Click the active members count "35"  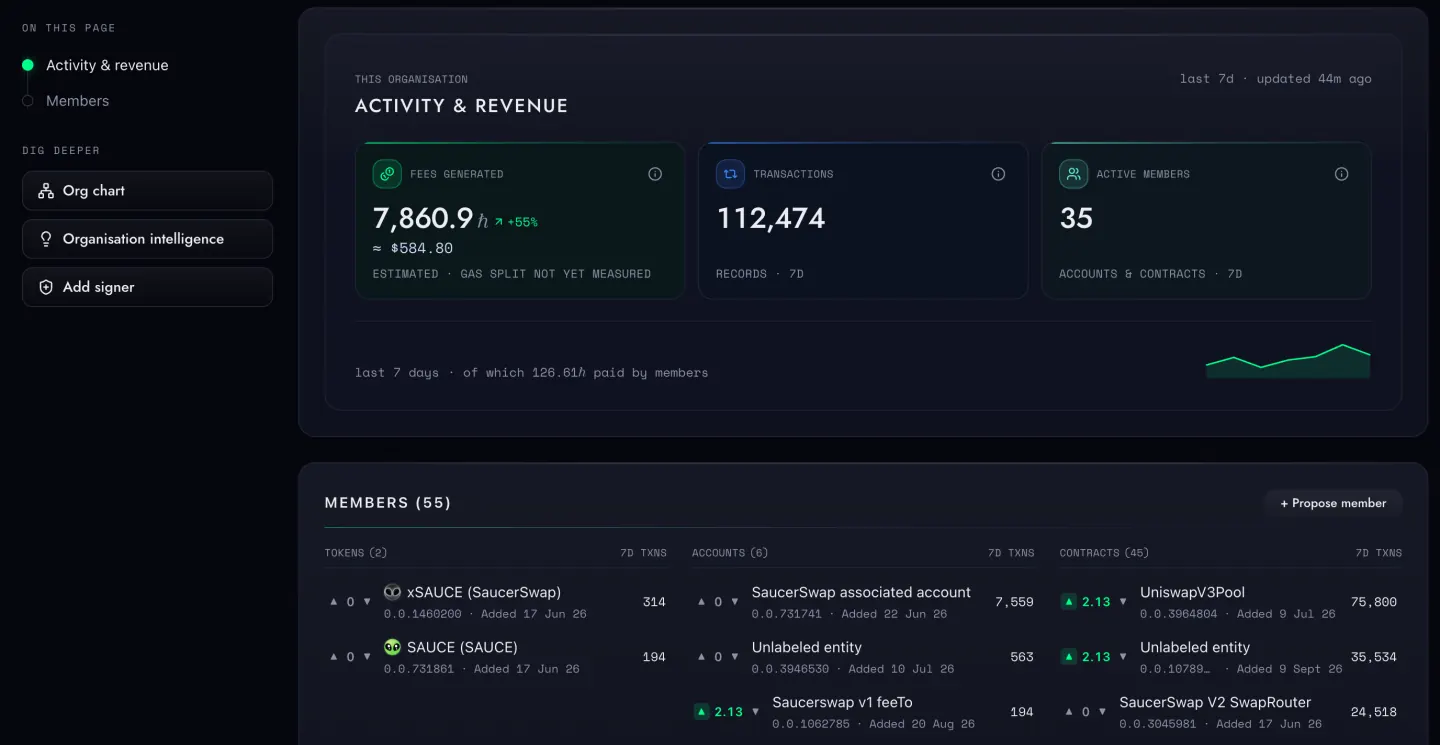[1076, 218]
